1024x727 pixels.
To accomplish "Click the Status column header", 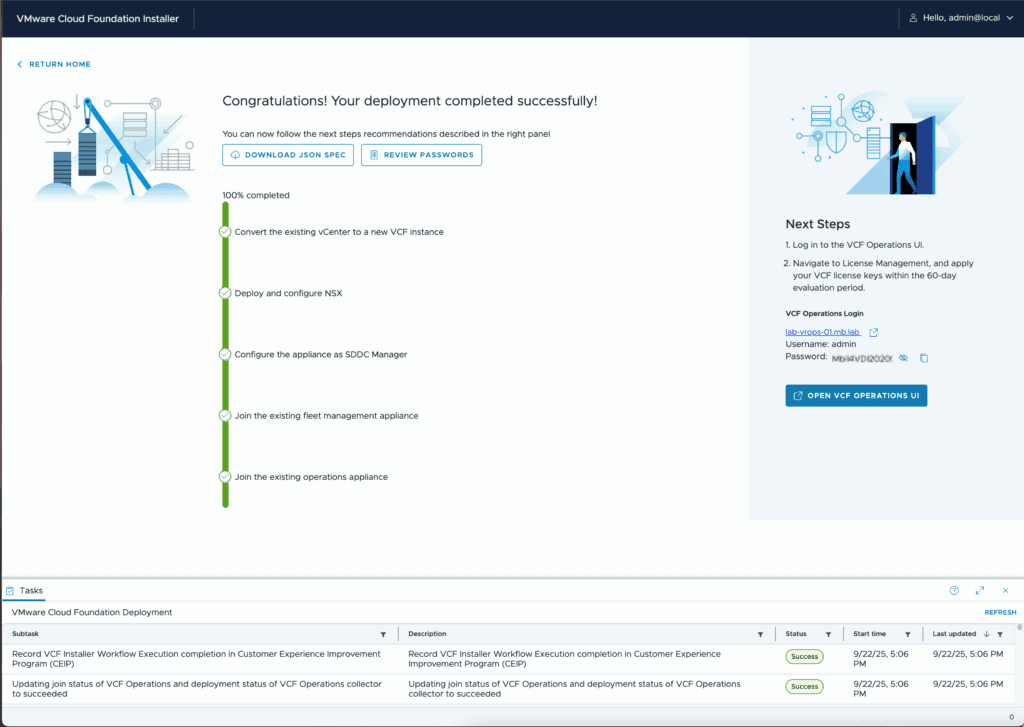I will 795,634.
